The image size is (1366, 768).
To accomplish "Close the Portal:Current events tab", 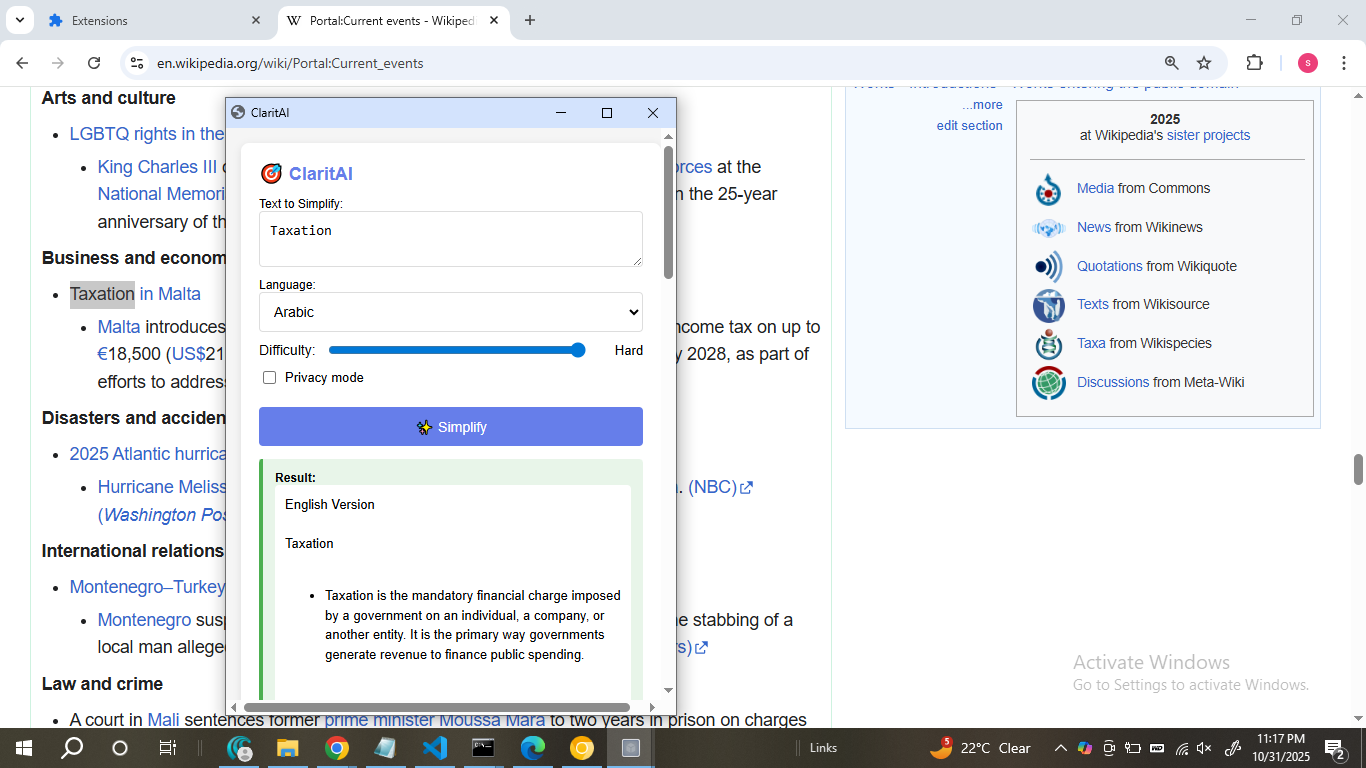I will [494, 20].
